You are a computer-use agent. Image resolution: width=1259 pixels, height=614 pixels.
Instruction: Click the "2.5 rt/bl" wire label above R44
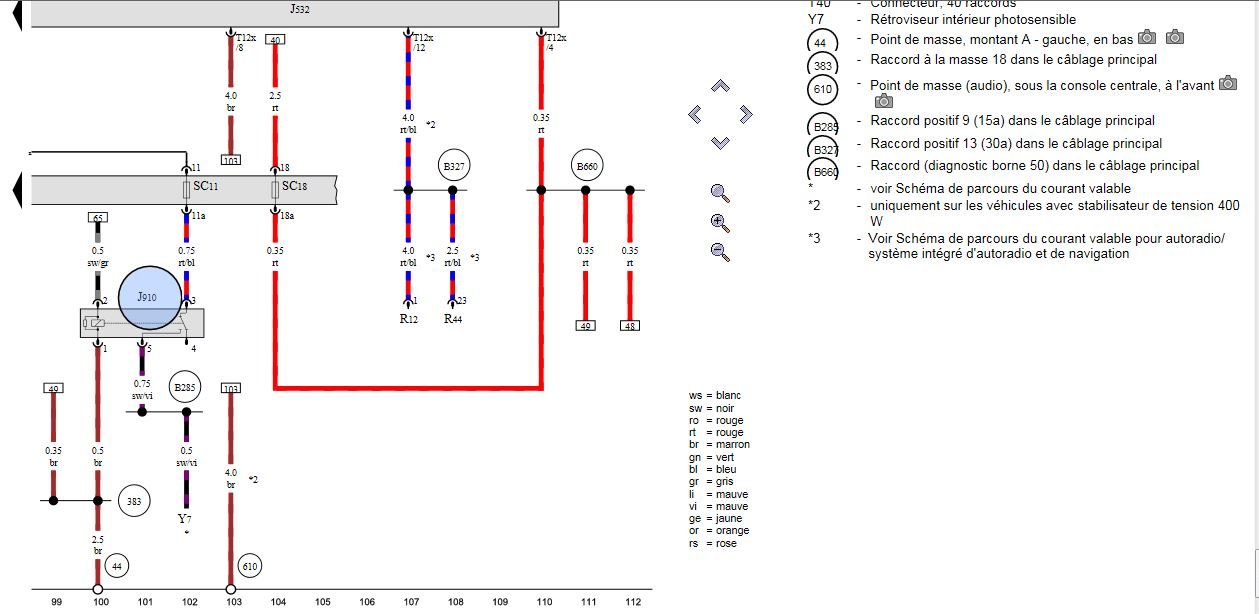(453, 258)
